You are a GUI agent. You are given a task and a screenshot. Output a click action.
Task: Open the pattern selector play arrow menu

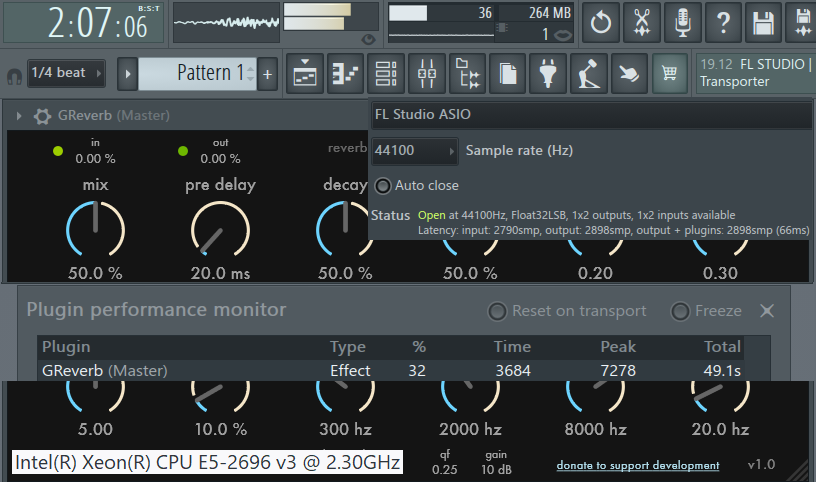[128, 74]
